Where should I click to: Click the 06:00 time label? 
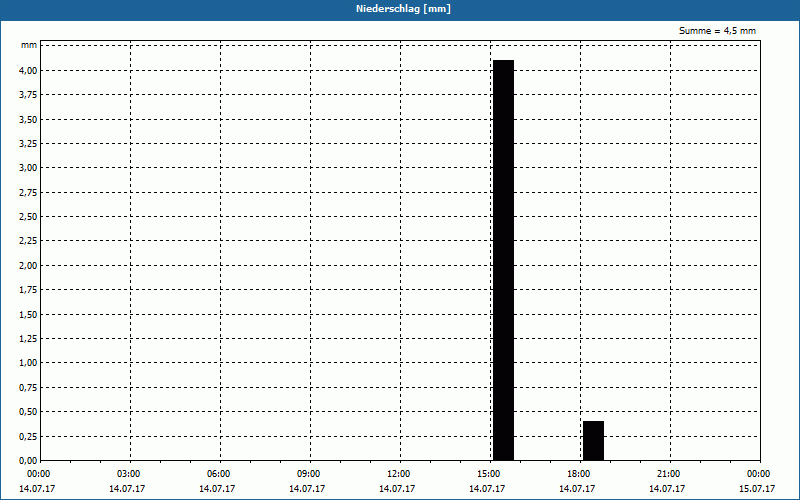tap(218, 474)
